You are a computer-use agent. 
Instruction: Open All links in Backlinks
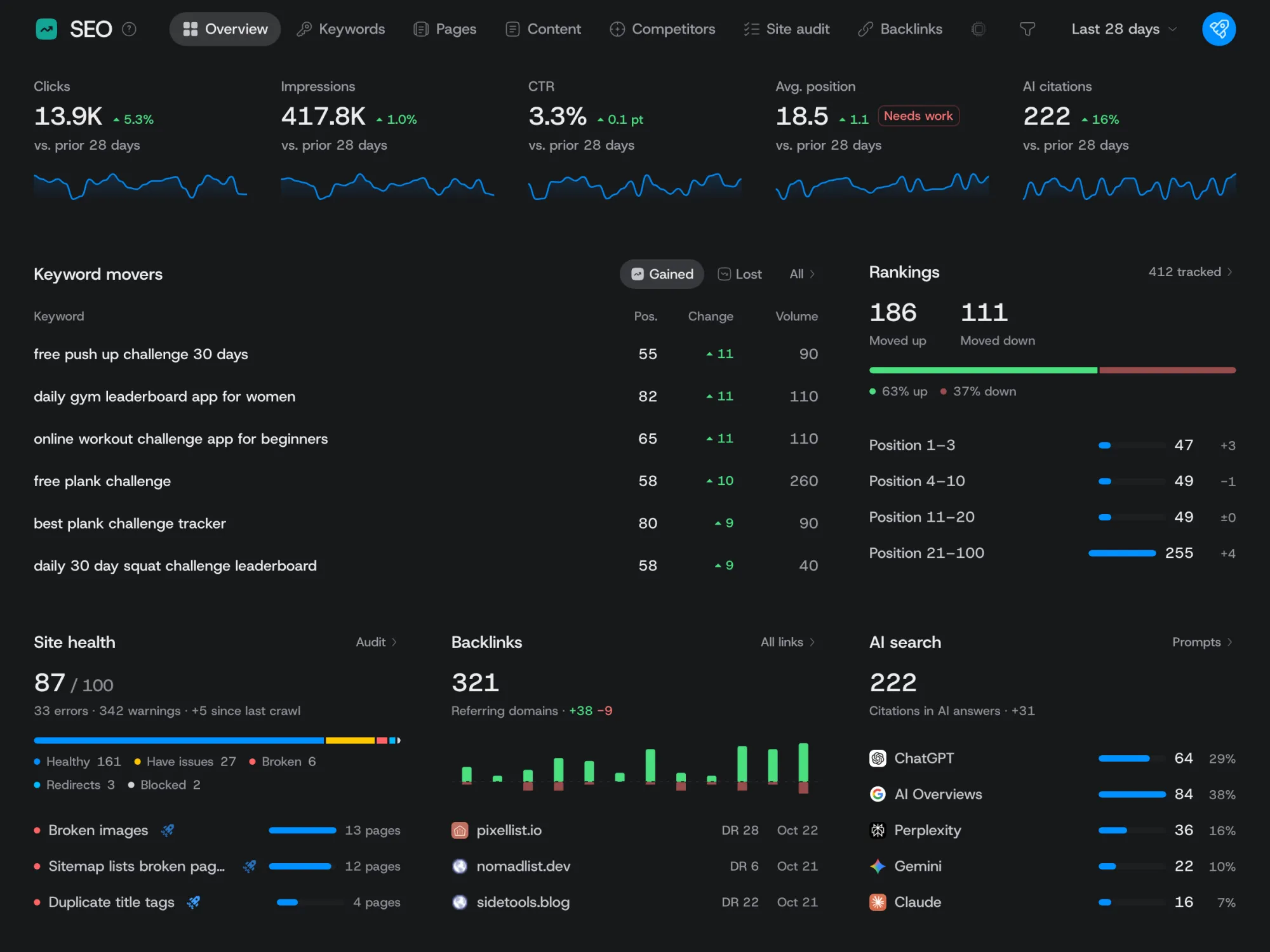(788, 642)
